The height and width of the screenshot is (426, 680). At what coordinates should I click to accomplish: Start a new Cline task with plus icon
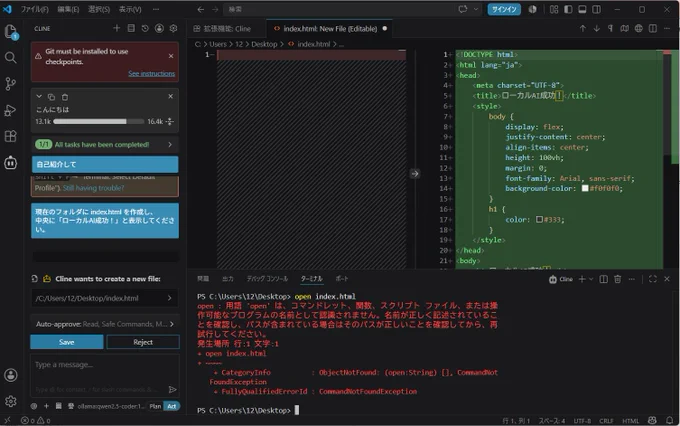click(116, 28)
